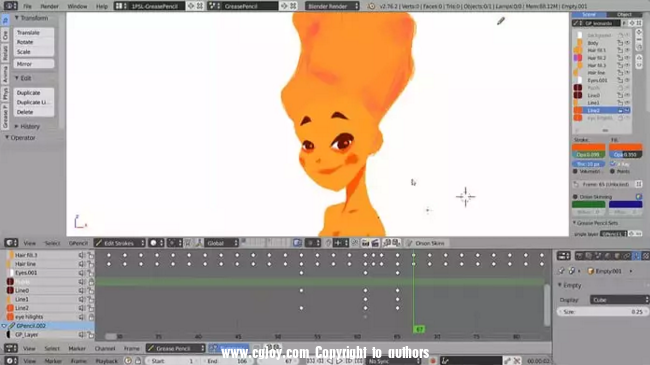
Task: Click the orange Fill color swatch
Action: [x=626, y=147]
